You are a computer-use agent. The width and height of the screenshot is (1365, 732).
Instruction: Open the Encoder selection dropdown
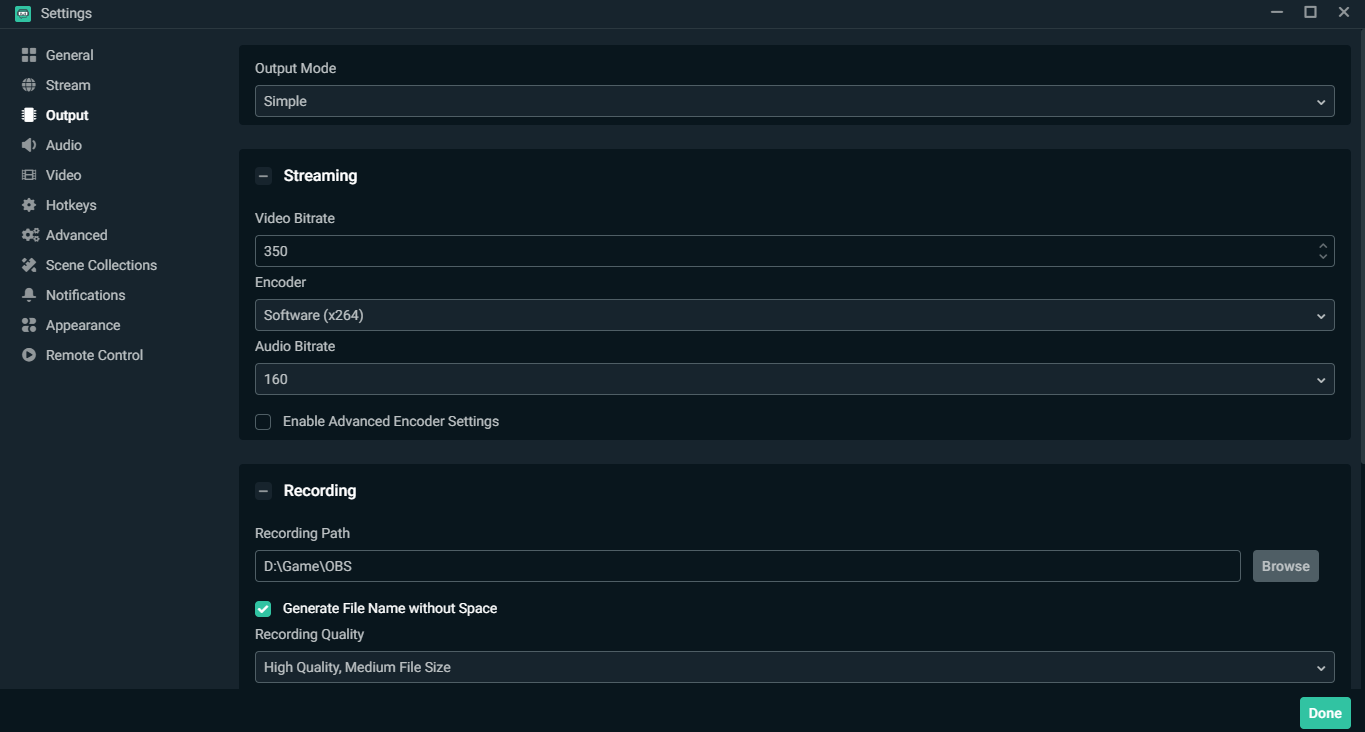[794, 314]
